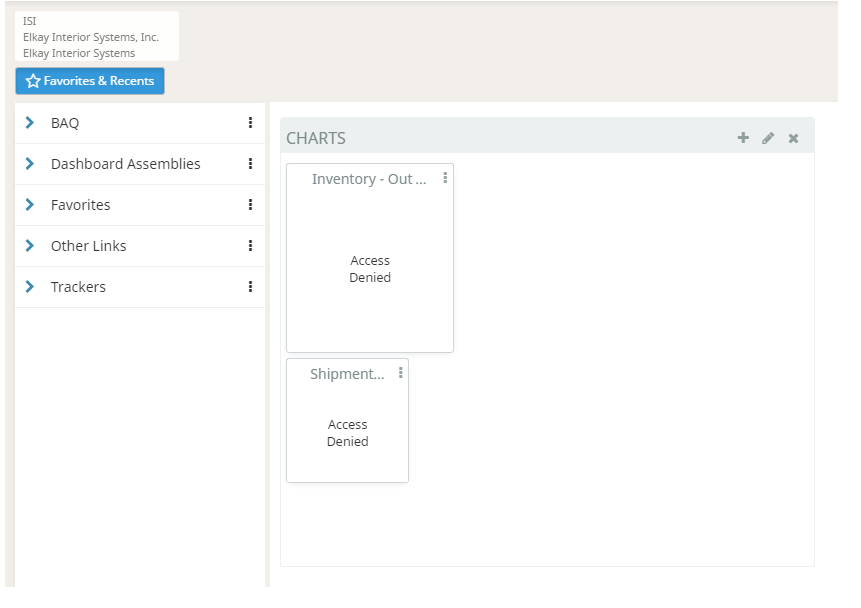
Task: Select the Shipment chart title
Action: coord(347,374)
